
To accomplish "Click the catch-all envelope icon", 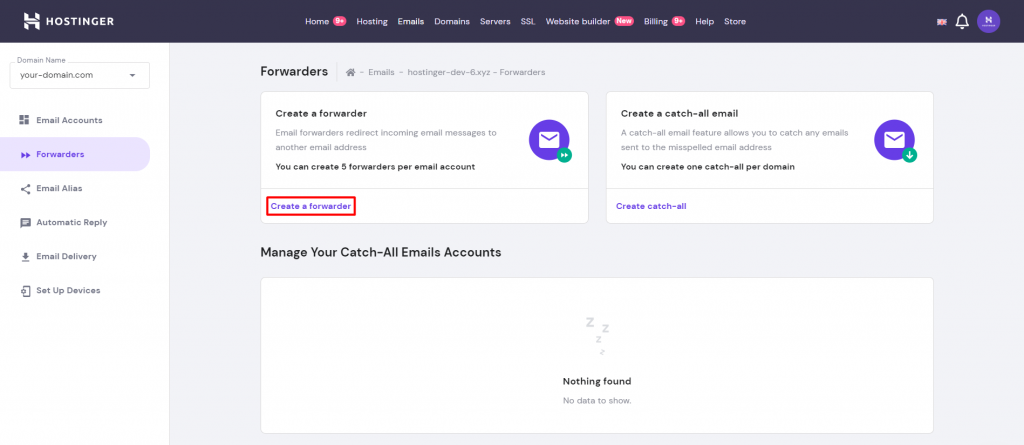I will click(x=894, y=141).
